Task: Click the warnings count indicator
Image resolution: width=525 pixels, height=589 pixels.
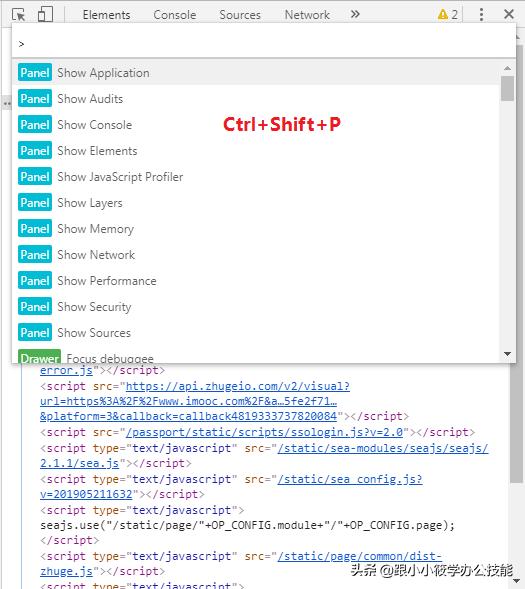Action: coord(448,15)
